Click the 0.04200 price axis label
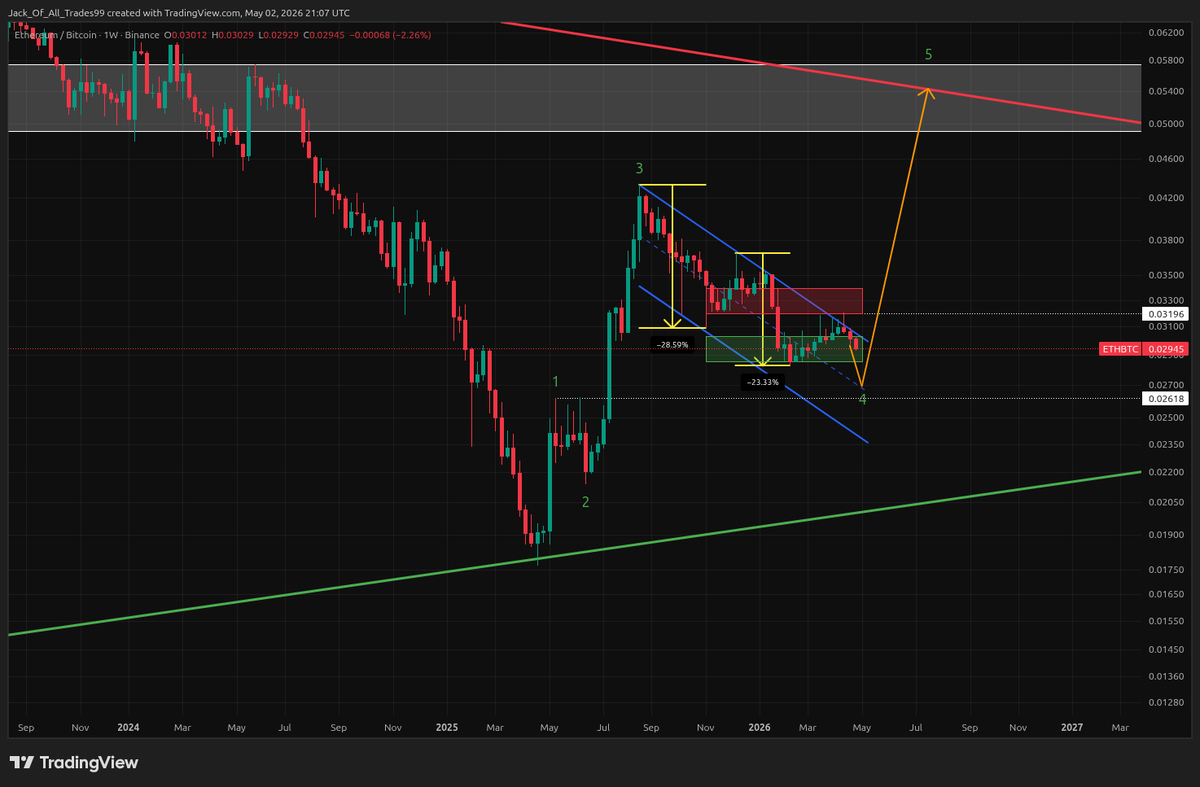This screenshot has width=1200, height=787. [1165, 198]
